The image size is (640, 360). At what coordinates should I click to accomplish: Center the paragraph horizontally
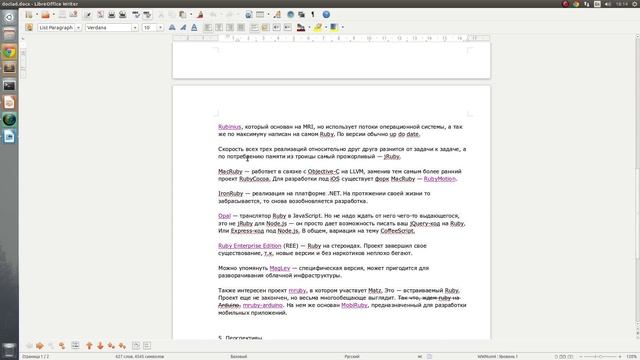[x=219, y=27]
